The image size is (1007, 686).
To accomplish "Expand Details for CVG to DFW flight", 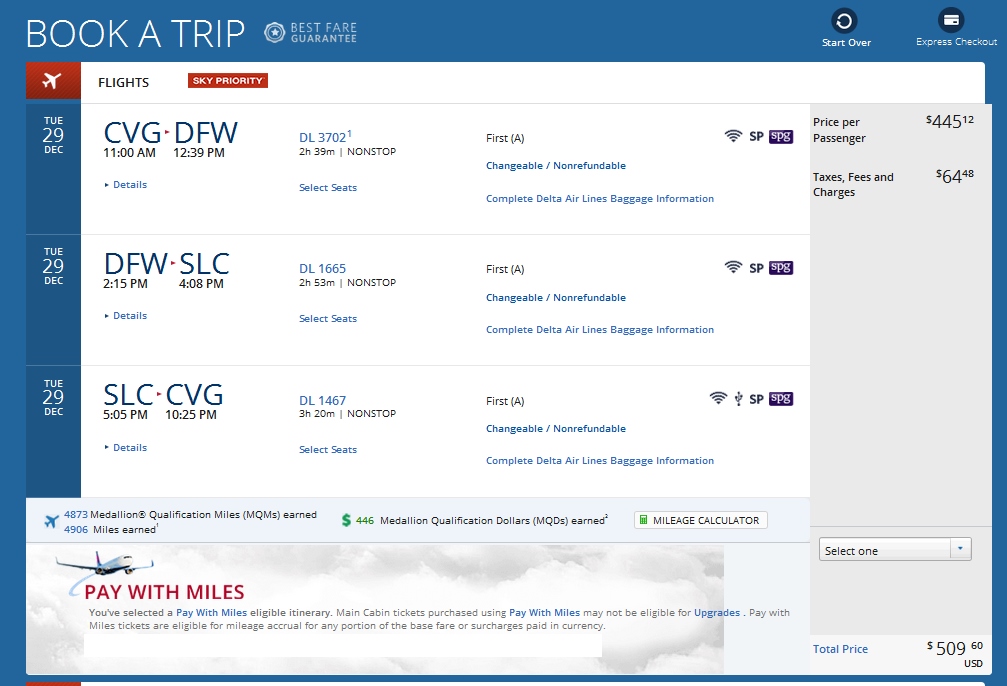I will coord(126,184).
